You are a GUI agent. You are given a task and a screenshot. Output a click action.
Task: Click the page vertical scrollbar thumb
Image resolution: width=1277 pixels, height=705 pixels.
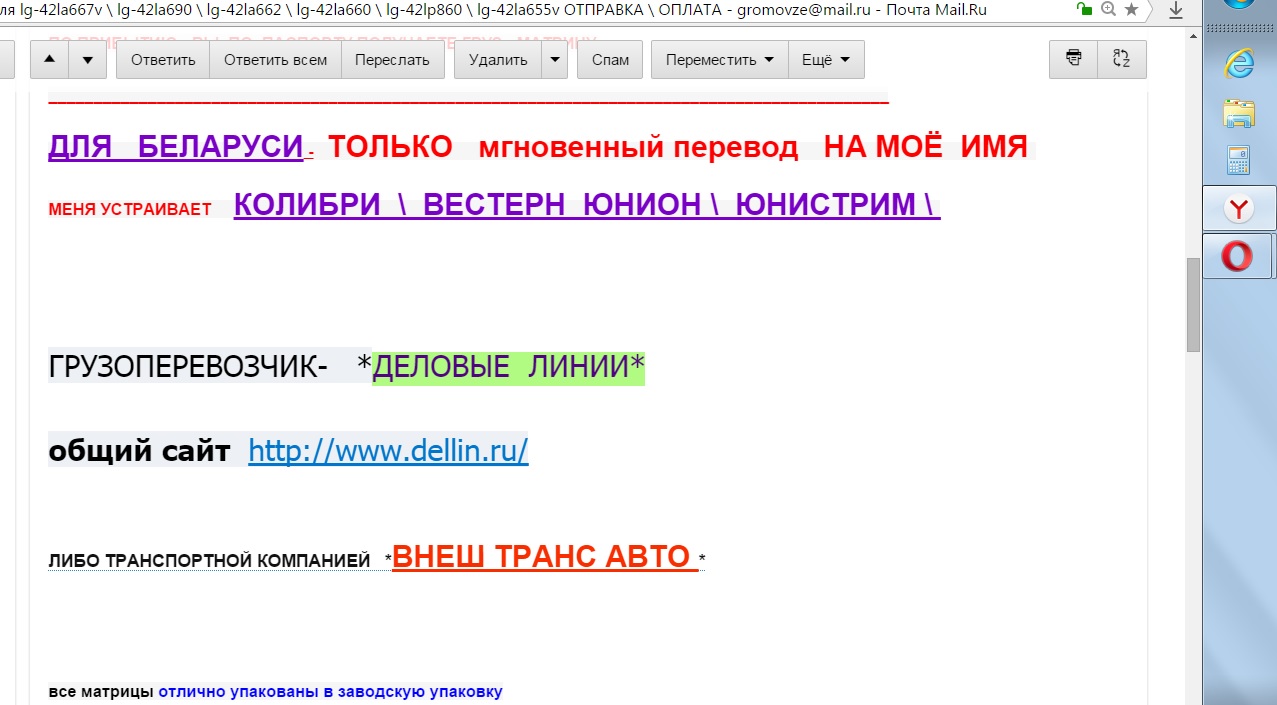1192,304
